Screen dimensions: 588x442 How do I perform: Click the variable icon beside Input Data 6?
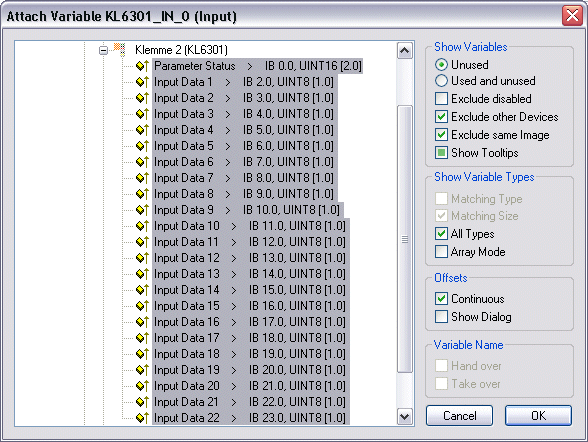(x=142, y=162)
